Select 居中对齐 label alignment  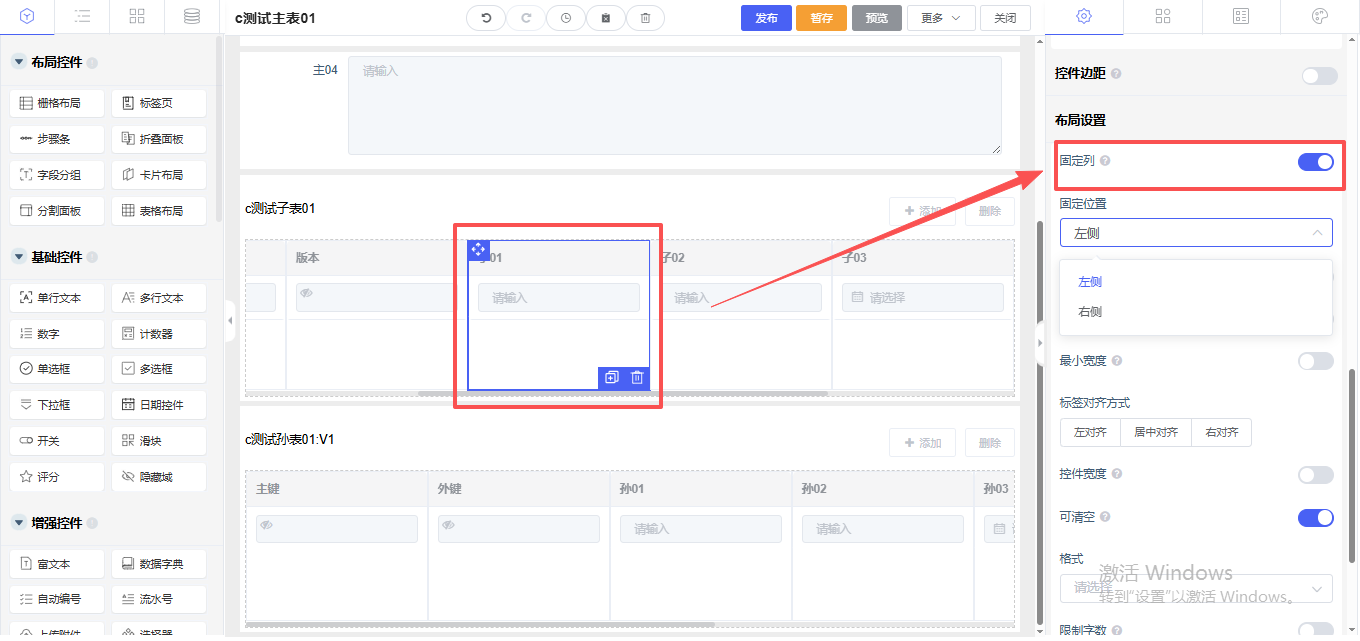1155,433
